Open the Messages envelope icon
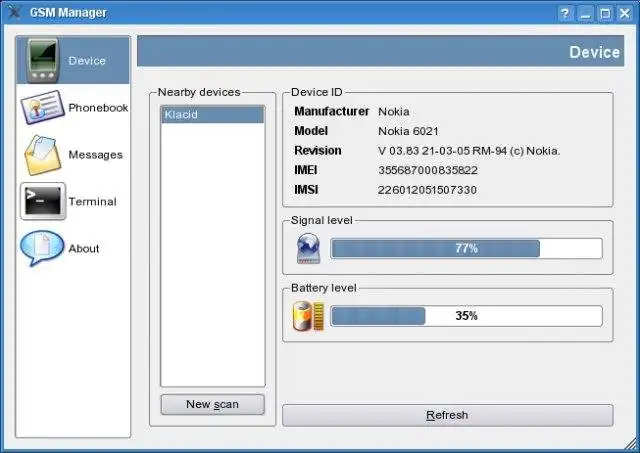 pos(42,155)
